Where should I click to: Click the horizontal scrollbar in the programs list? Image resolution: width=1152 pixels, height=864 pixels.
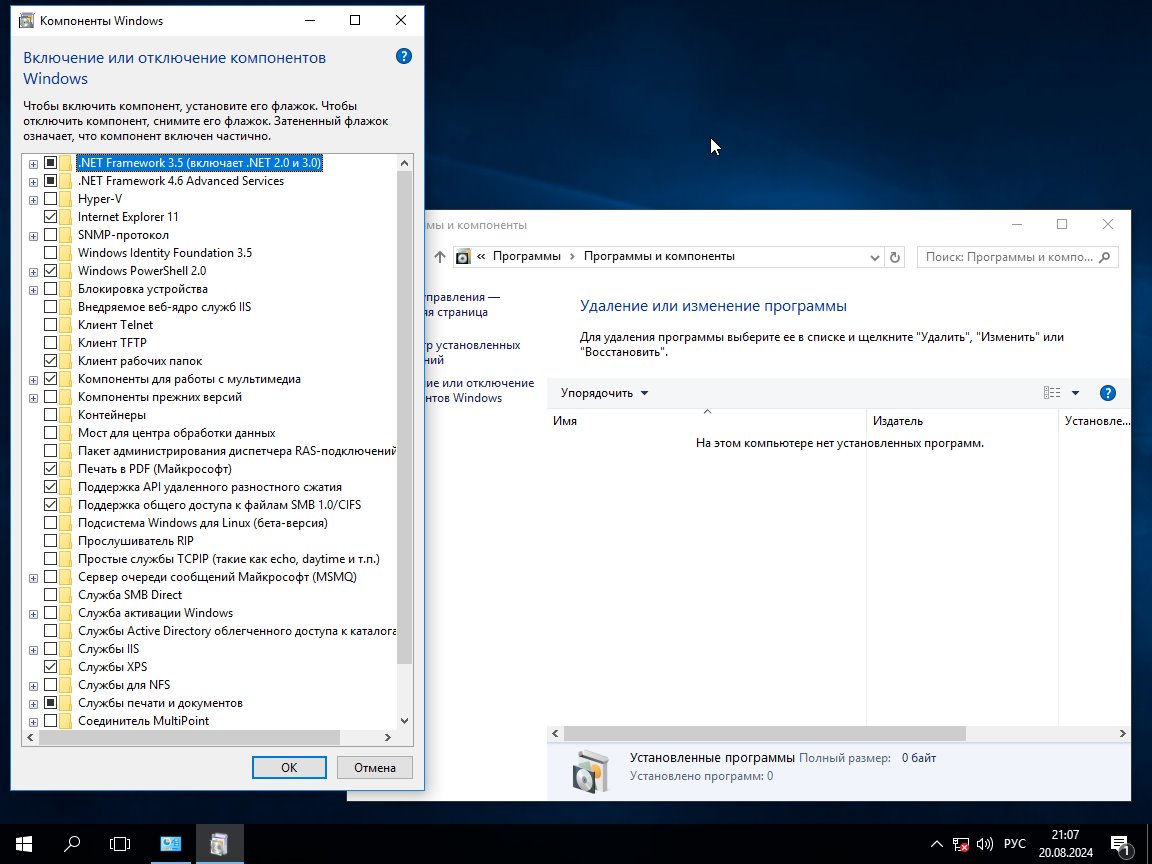pos(764,733)
